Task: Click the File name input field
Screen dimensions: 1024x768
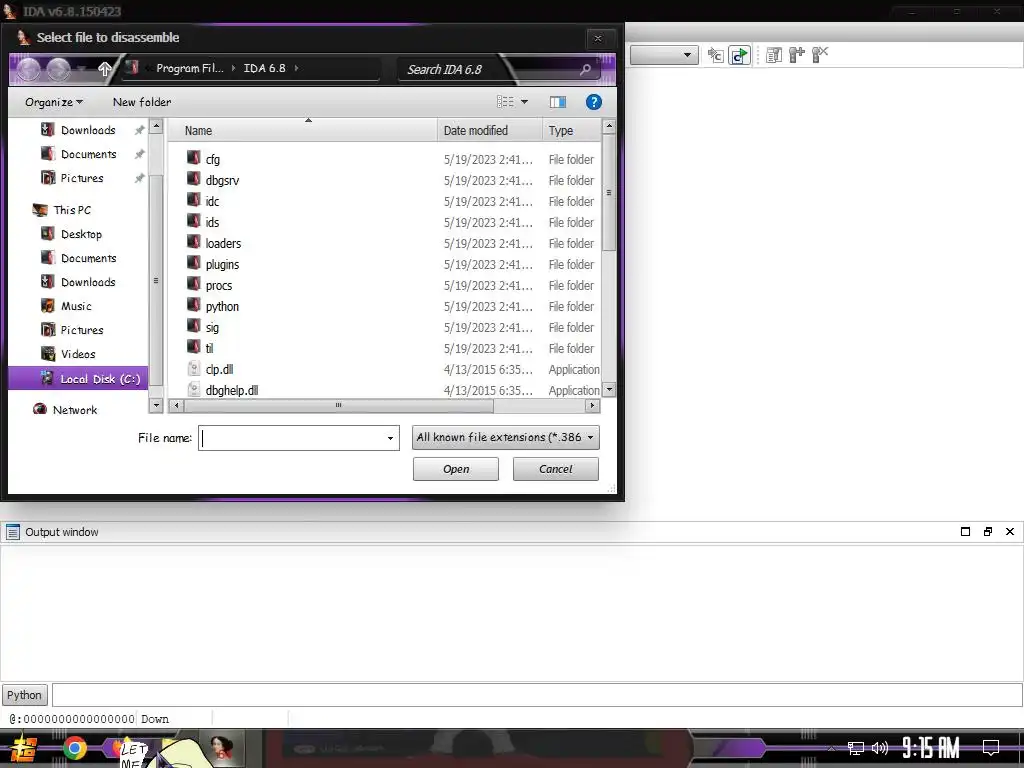Action: pos(291,438)
